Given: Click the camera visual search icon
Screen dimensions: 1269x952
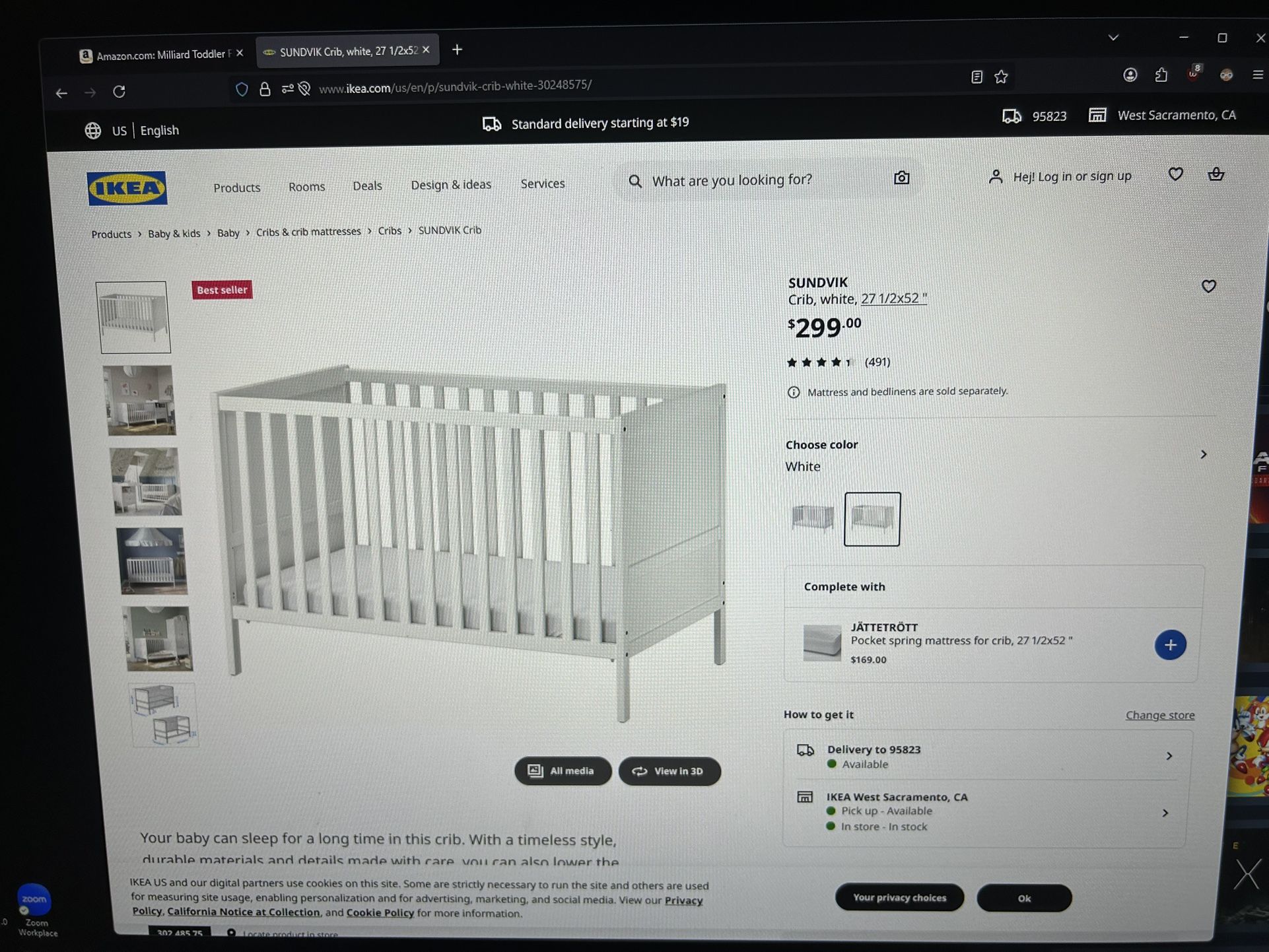Looking at the screenshot, I should (x=901, y=178).
